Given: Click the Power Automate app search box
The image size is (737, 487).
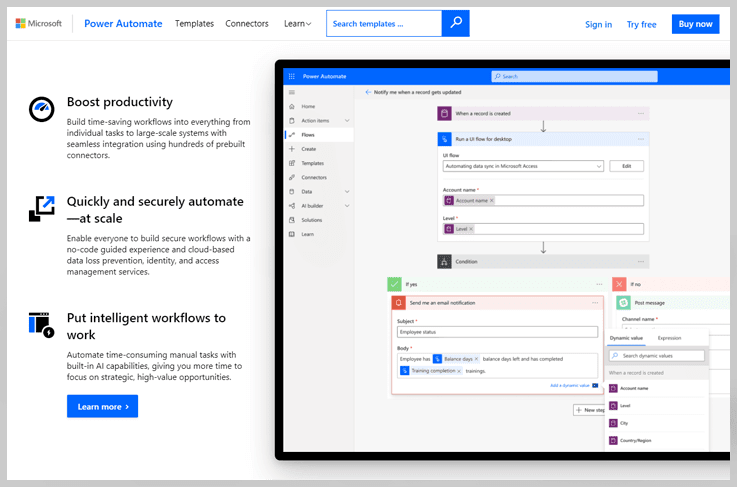Looking at the screenshot, I should (574, 76).
